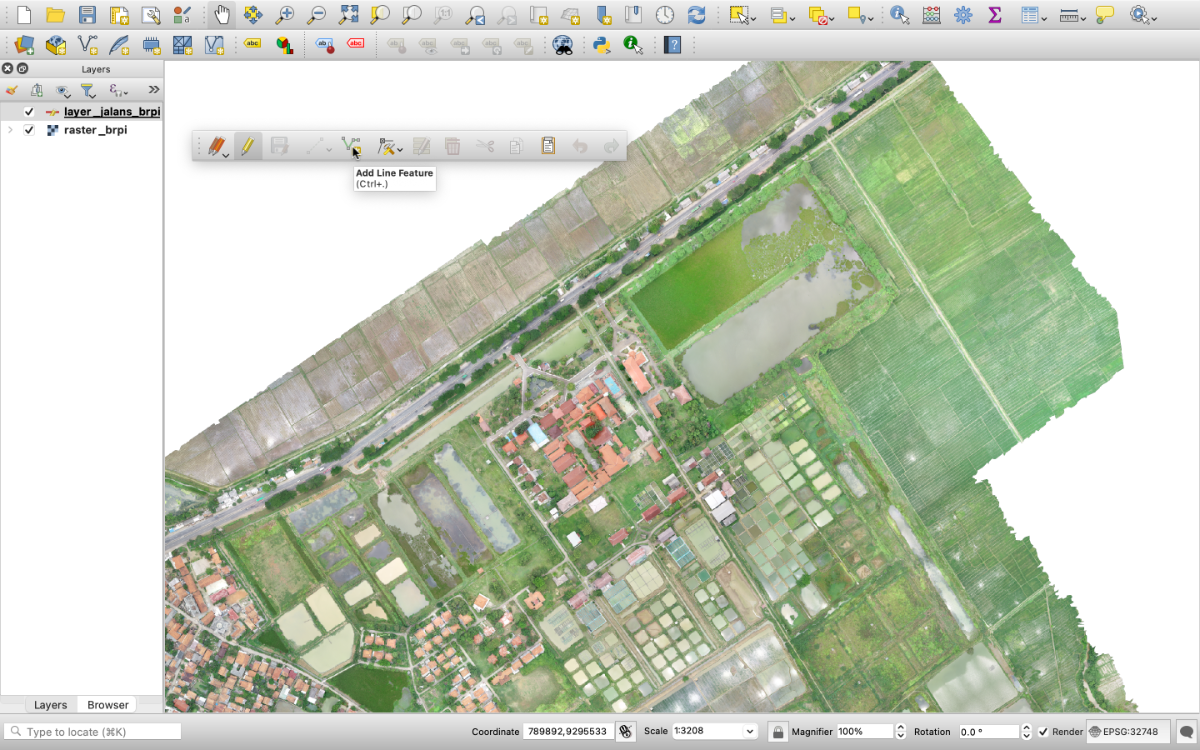Open EPSG:32748 CRS settings
The width and height of the screenshot is (1200, 750).
1128,732
